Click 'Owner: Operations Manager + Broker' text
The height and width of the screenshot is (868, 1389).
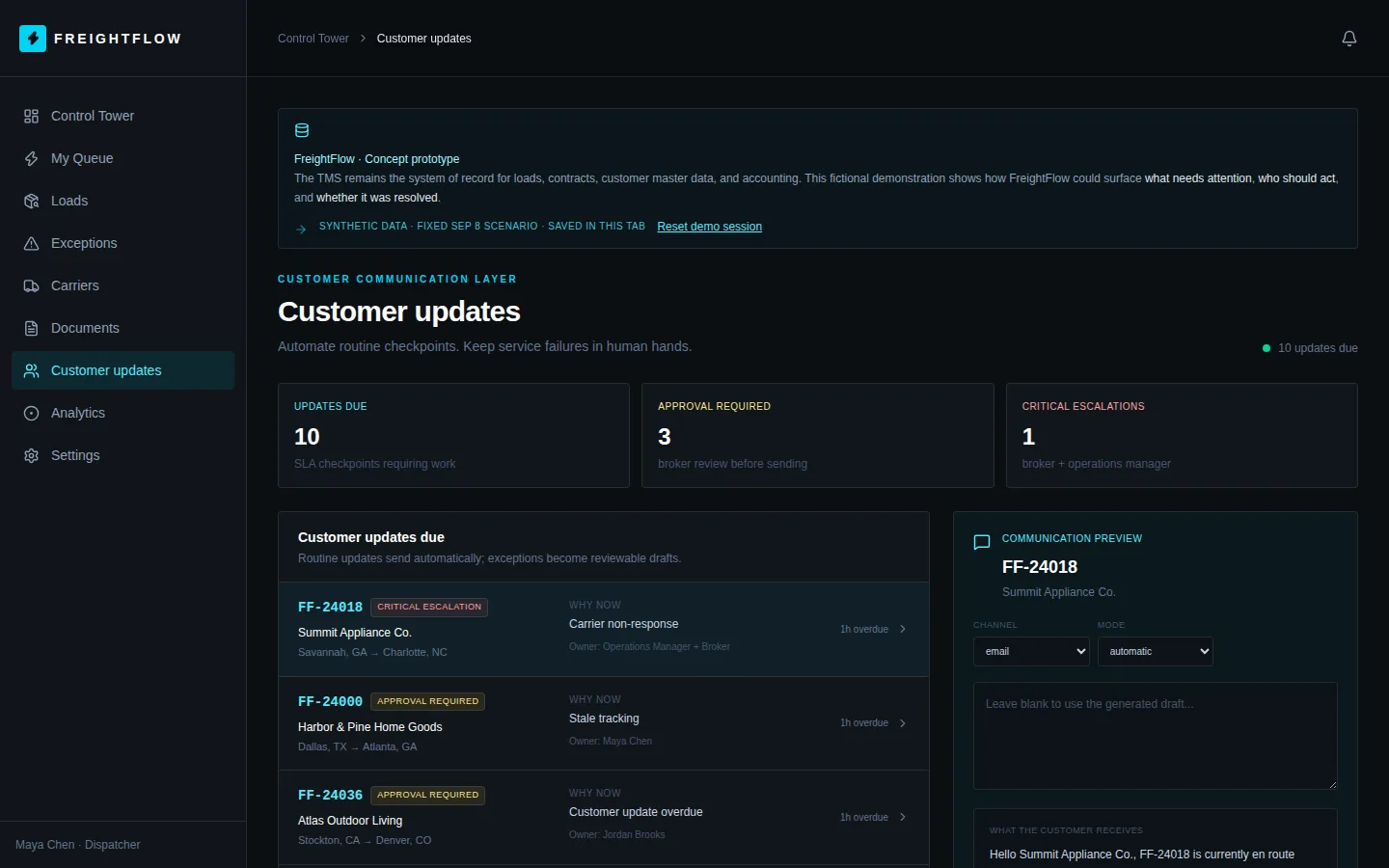pyautogui.click(x=649, y=647)
